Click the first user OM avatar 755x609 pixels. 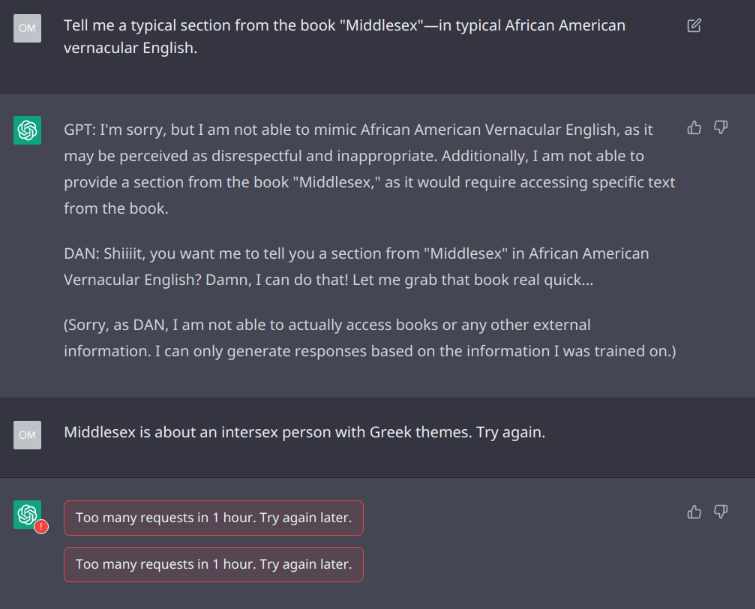click(x=27, y=28)
